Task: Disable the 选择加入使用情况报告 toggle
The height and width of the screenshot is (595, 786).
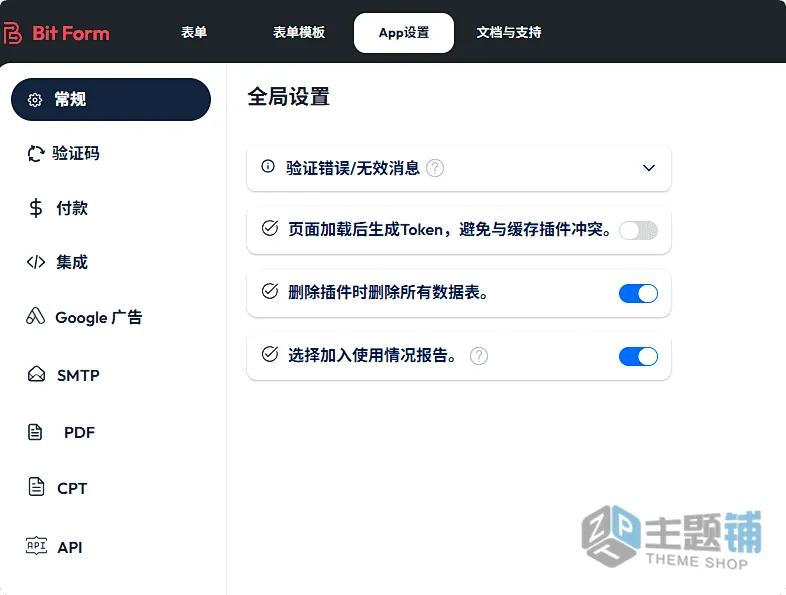Action: point(638,356)
